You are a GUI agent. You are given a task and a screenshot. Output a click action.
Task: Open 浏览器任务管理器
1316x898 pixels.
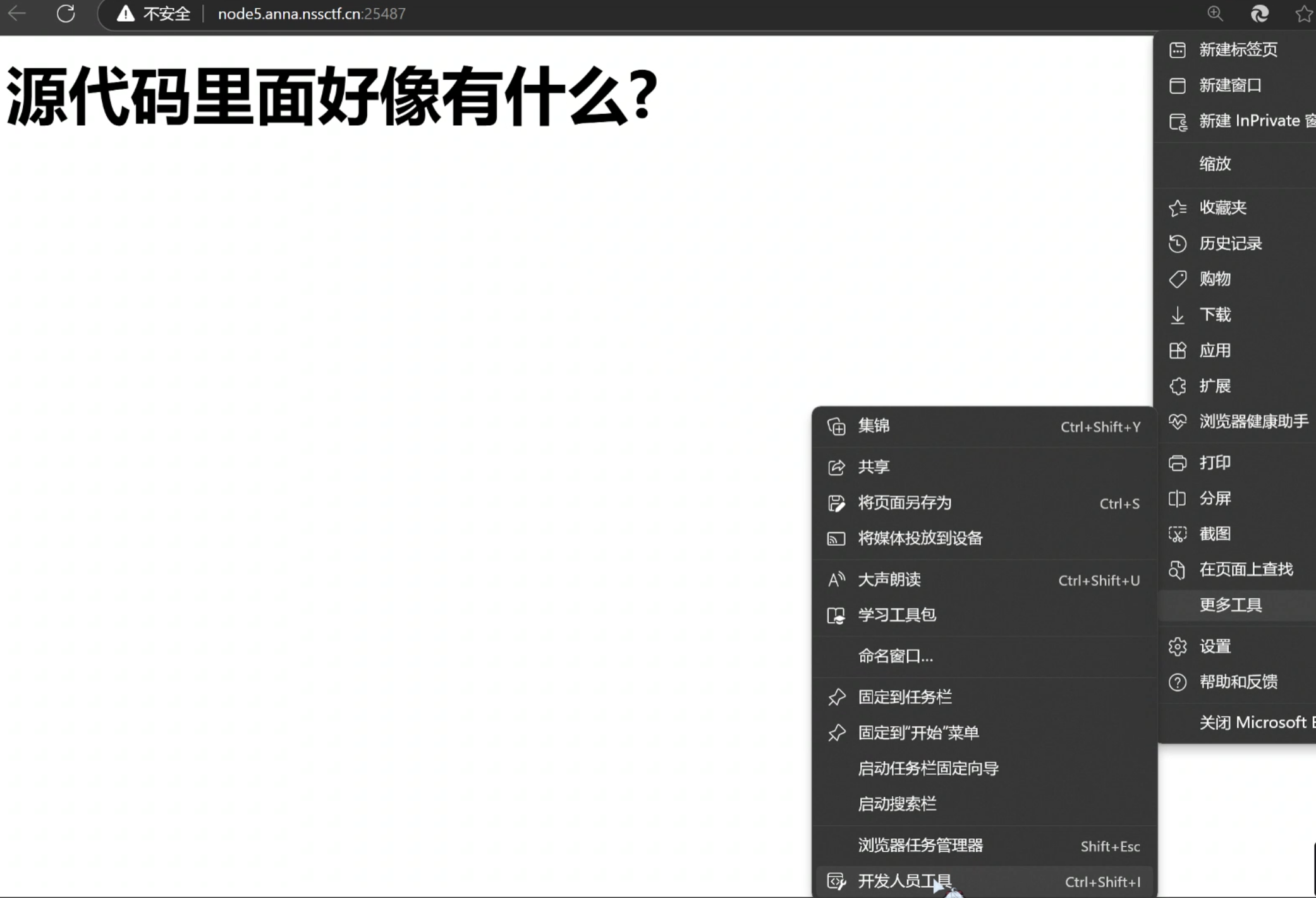tap(984, 846)
